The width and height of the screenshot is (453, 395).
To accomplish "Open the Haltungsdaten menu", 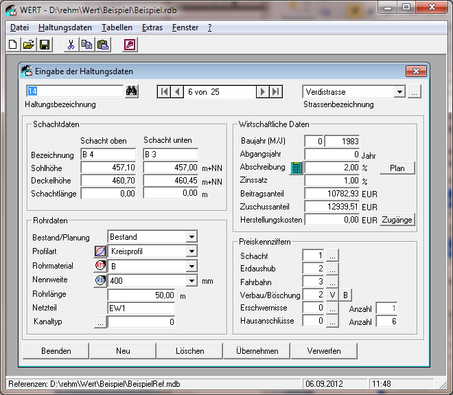I will tap(65, 28).
